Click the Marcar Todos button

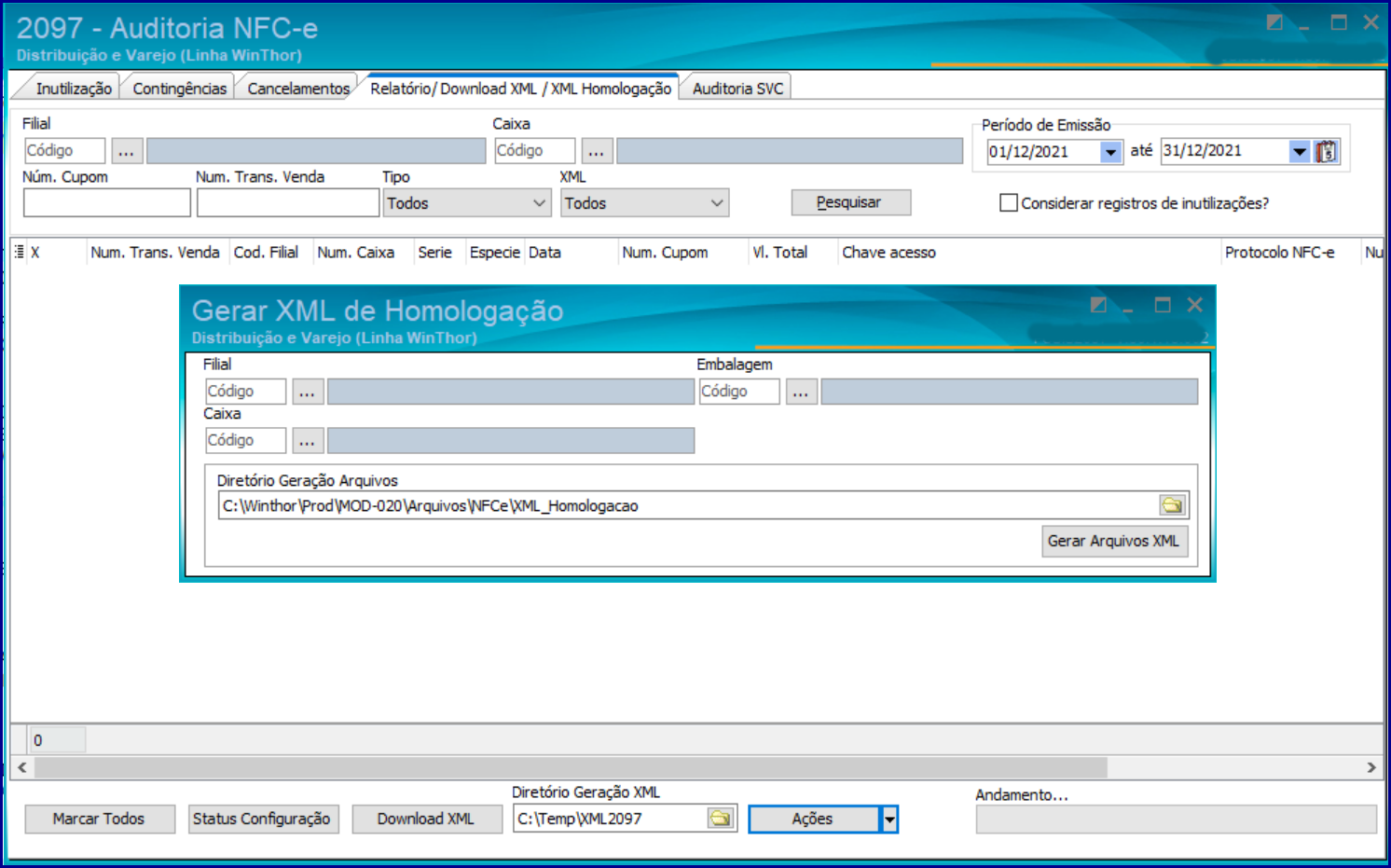point(99,819)
